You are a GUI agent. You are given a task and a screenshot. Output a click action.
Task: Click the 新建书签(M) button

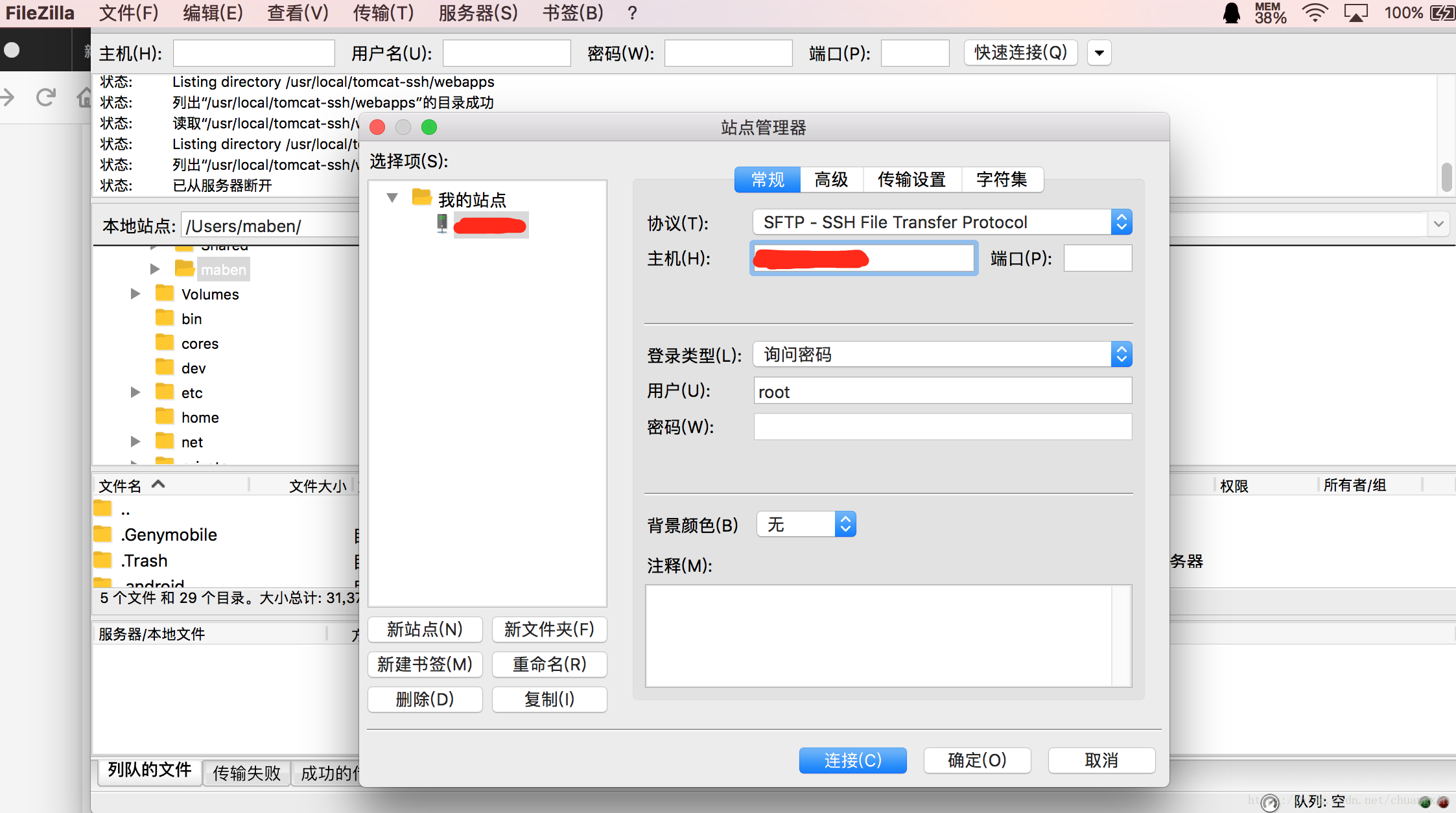(x=425, y=665)
